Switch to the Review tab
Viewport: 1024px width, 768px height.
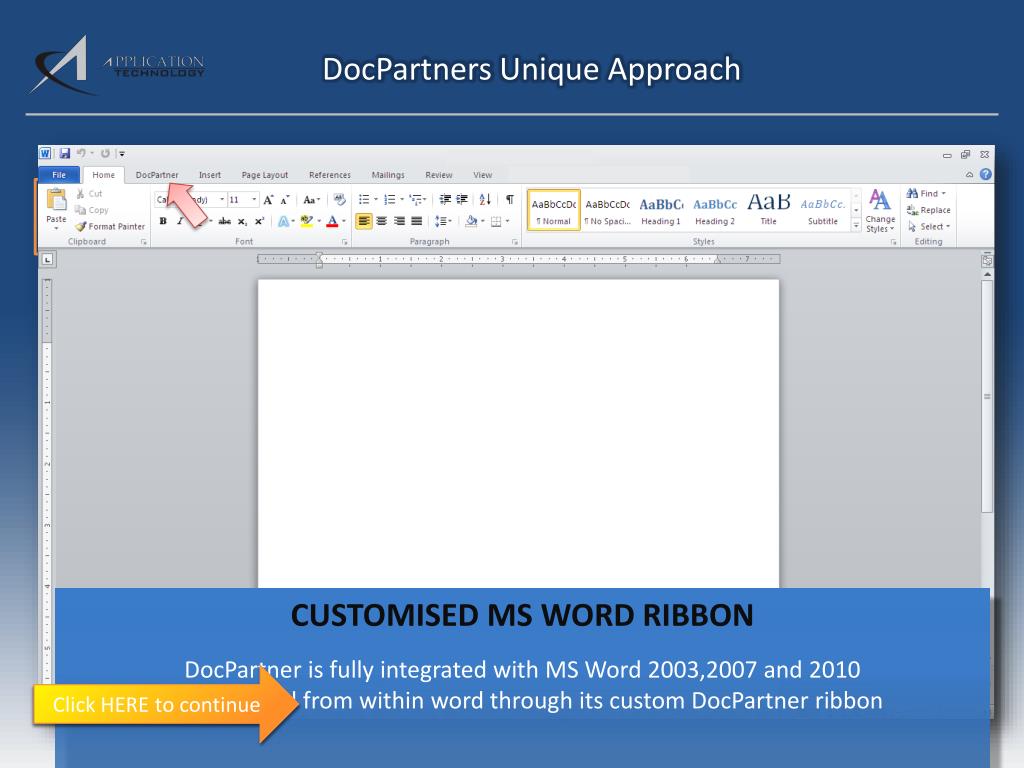click(x=439, y=175)
